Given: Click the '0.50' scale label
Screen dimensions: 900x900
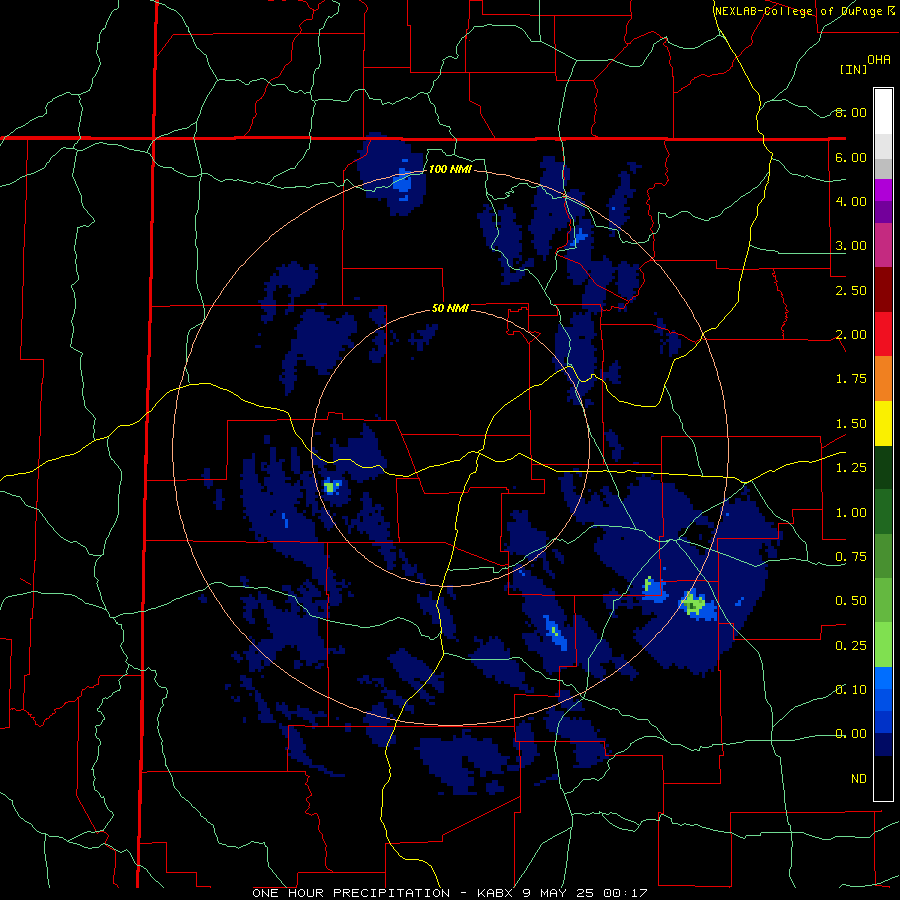Looking at the screenshot, I should click(x=851, y=601).
